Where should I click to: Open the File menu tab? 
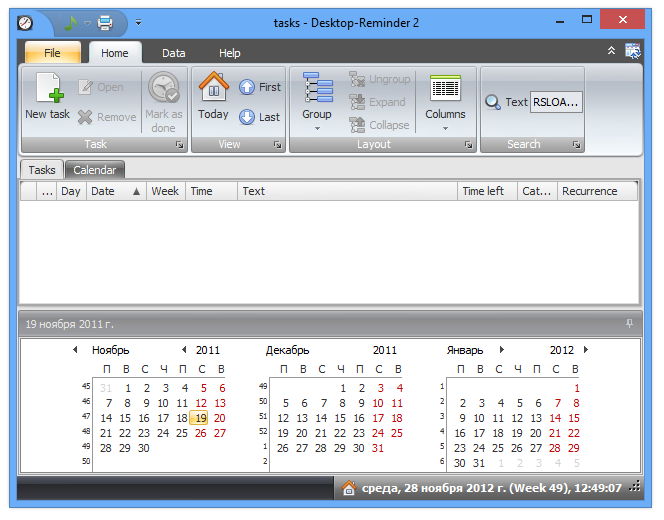pyautogui.click(x=53, y=53)
